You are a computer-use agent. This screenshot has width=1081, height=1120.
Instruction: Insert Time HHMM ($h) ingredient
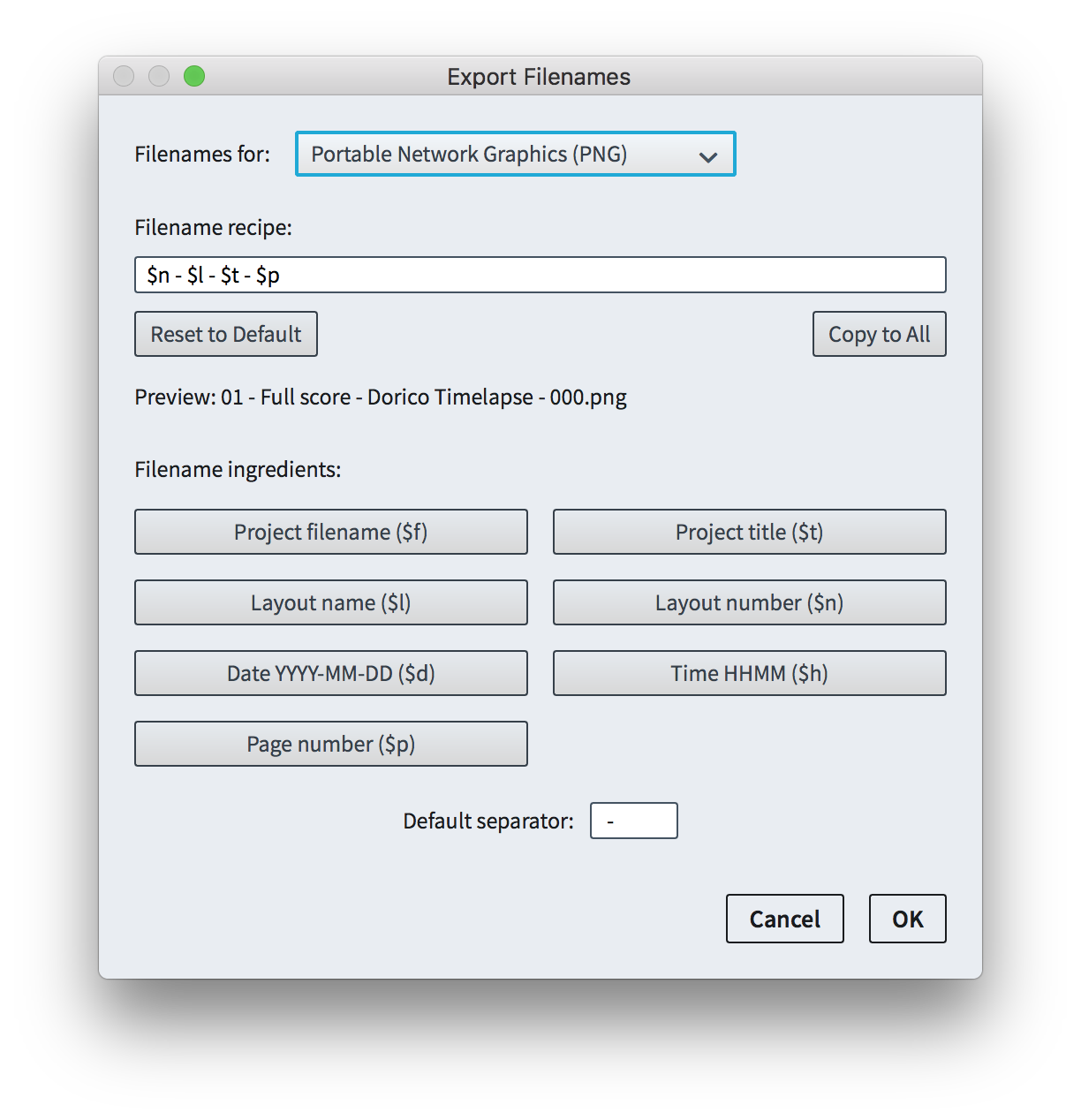tap(749, 673)
